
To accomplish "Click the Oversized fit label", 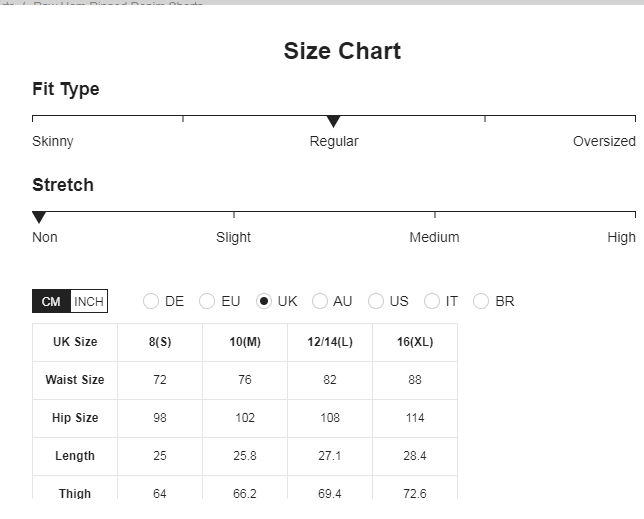I will (x=604, y=142).
